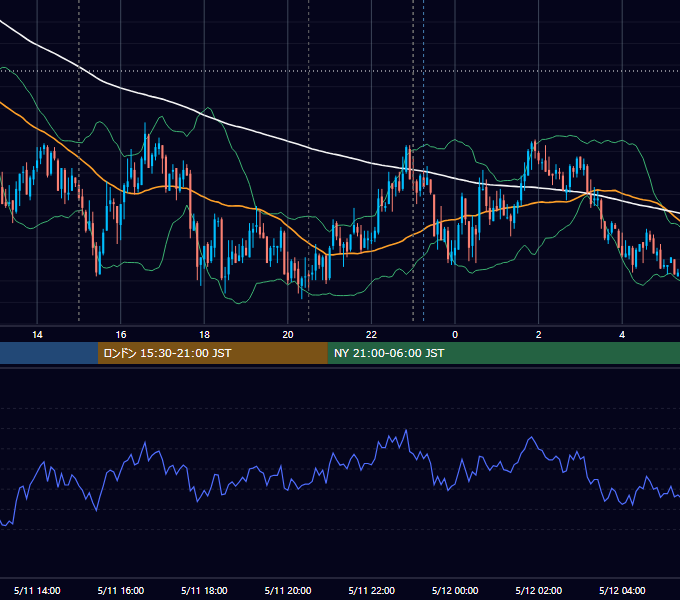The height and width of the screenshot is (600, 680).
Task: Click the 14 hour label on upper axis
Action: (x=37, y=335)
